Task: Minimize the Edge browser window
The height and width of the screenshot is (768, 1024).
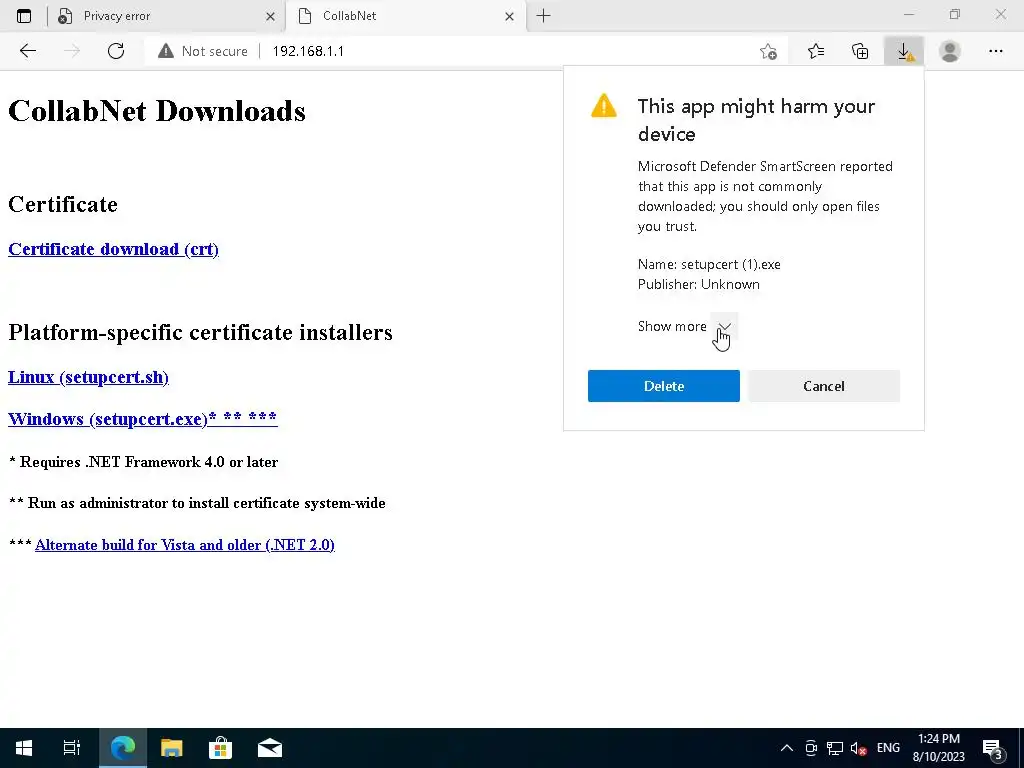Action: (909, 14)
